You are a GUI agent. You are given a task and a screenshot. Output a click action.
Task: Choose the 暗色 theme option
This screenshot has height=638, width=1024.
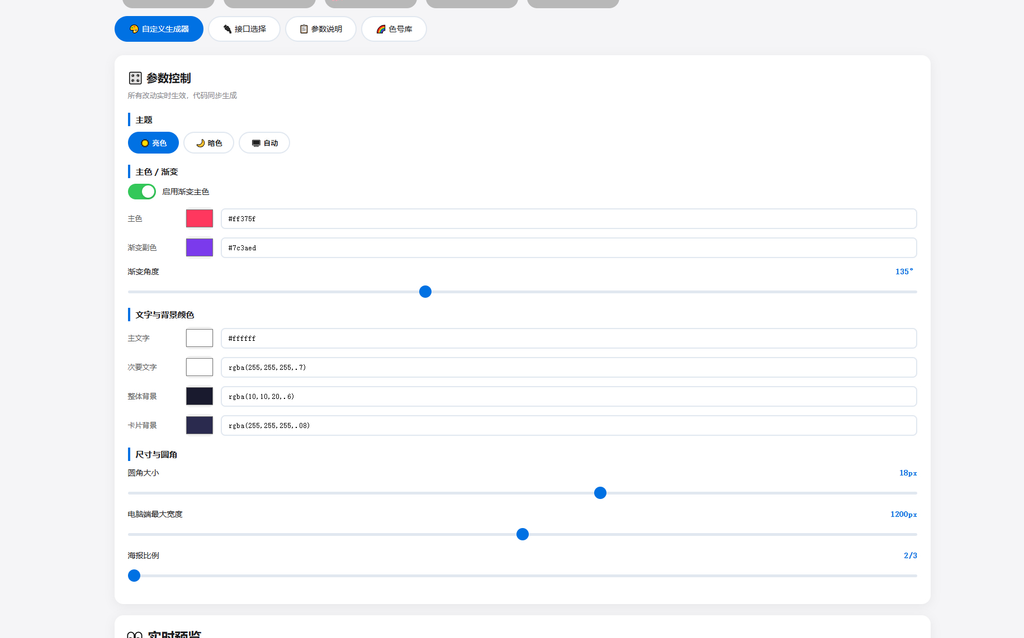[209, 143]
